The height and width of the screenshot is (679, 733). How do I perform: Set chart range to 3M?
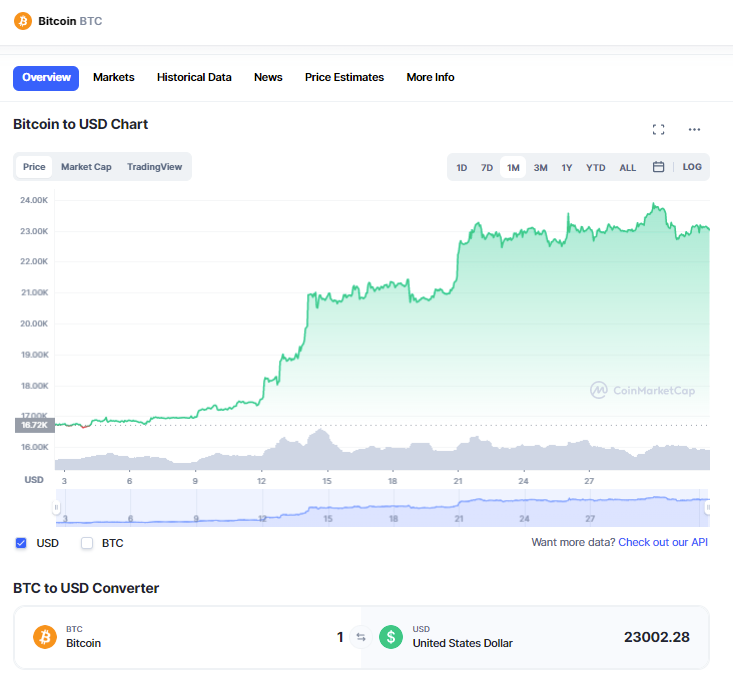[540, 167]
